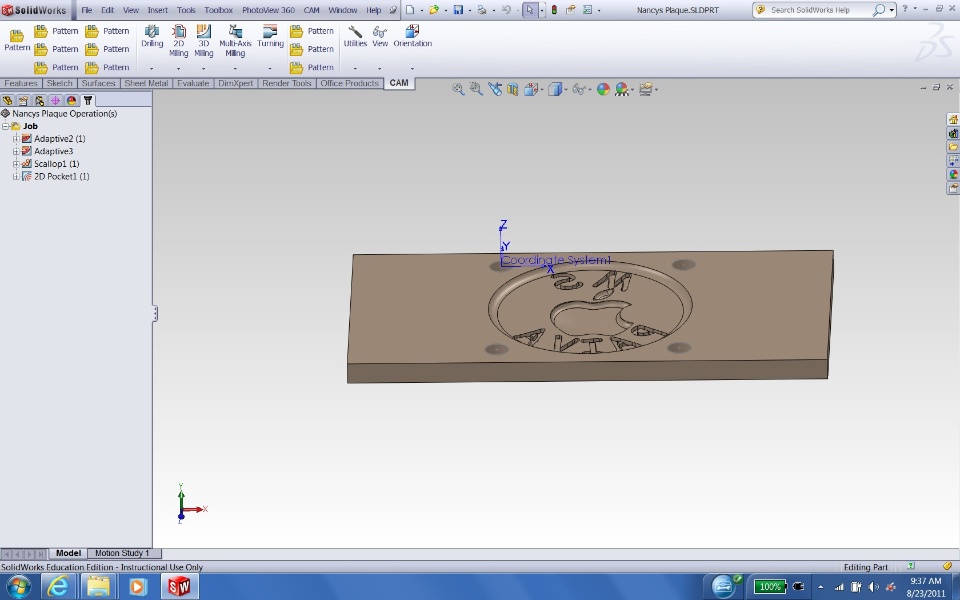
Task: Click the search magnifier in help box
Action: click(x=879, y=10)
